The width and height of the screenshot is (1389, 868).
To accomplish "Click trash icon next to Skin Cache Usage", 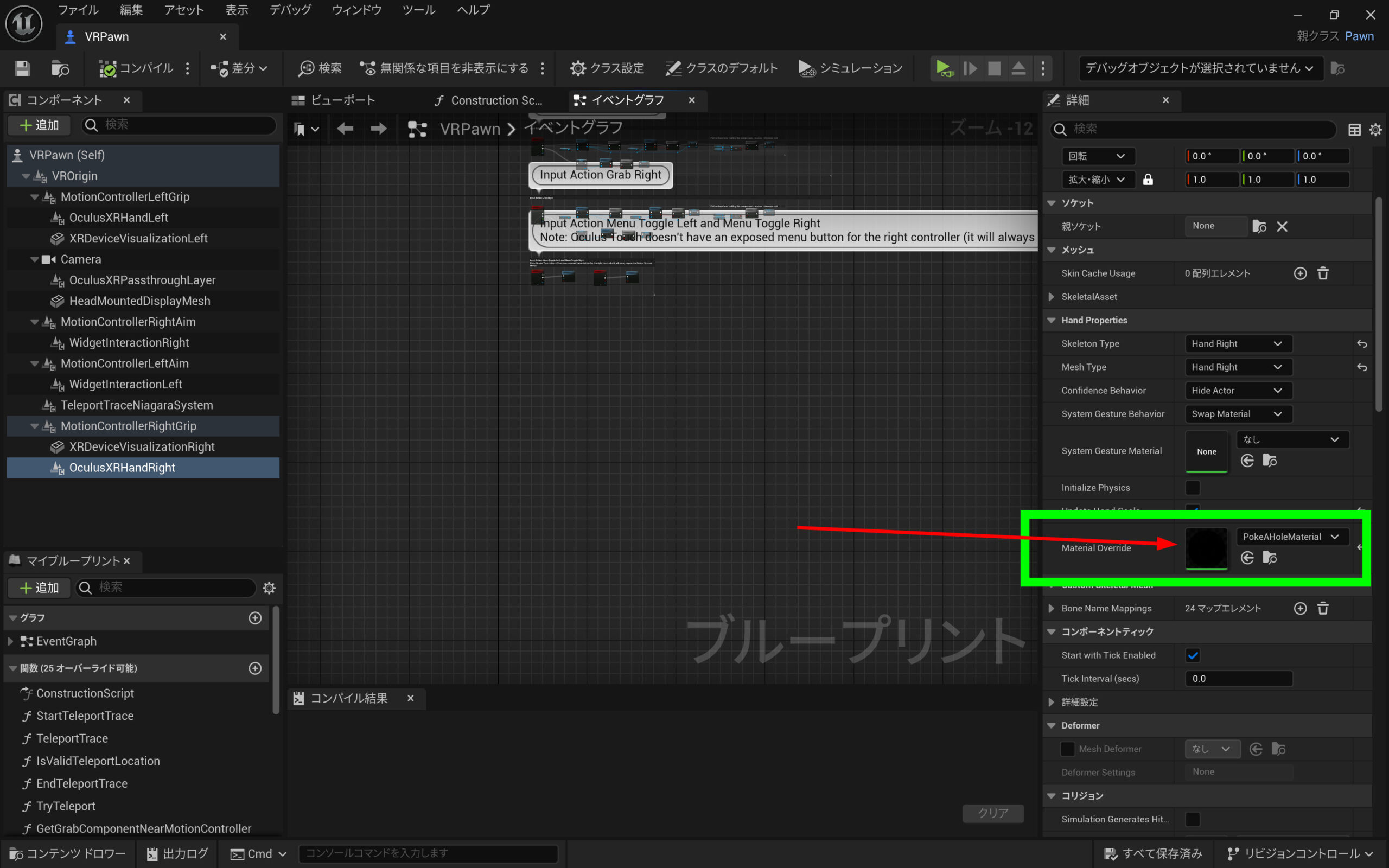I will [x=1322, y=273].
